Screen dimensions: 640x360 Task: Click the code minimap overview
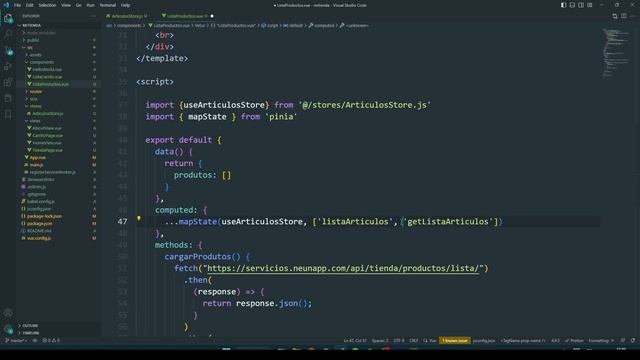click(617, 53)
